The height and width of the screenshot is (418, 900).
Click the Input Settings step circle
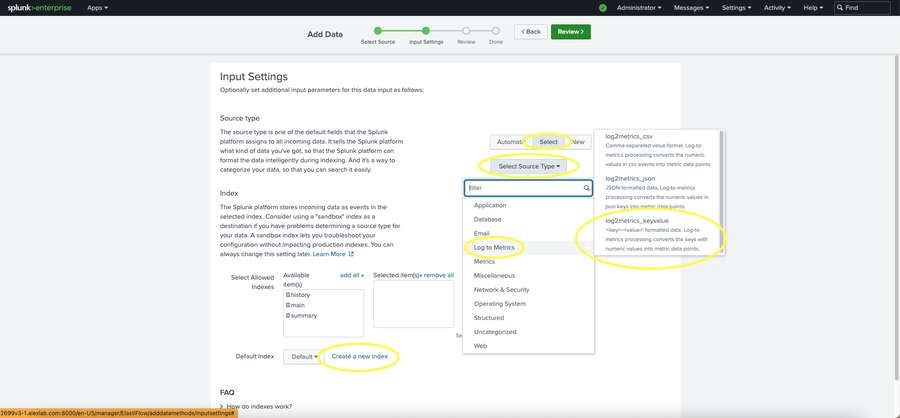[425, 31]
